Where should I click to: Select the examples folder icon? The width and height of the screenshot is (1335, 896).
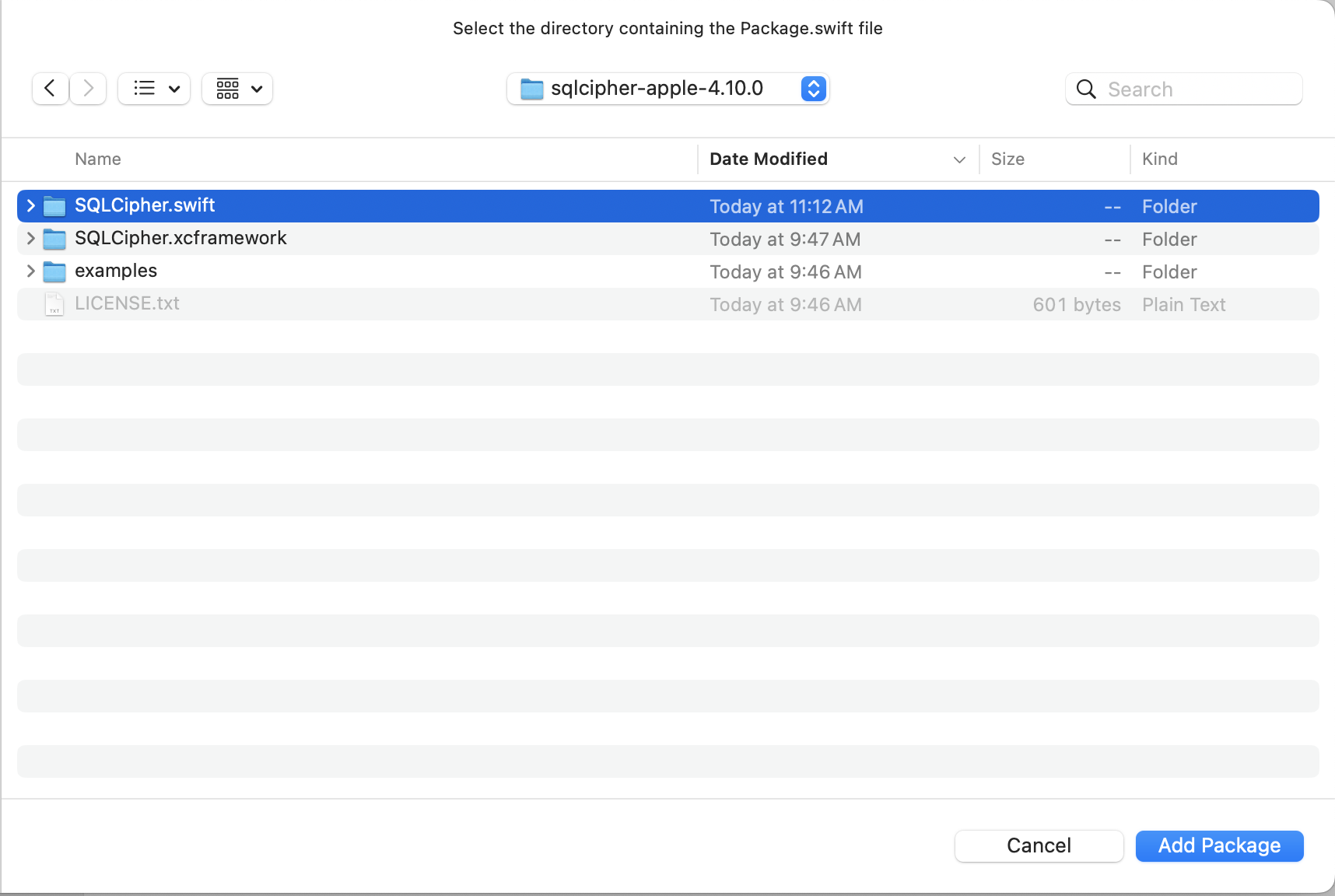[54, 271]
